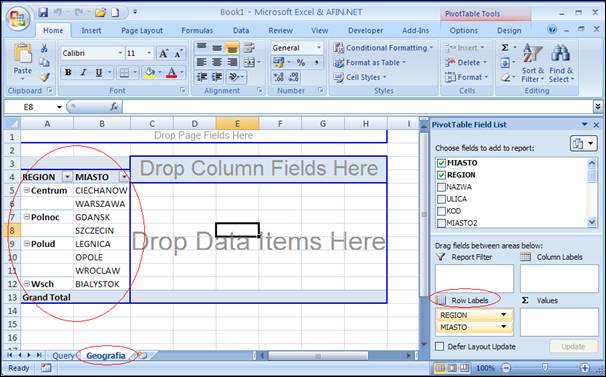Image resolution: width=606 pixels, height=377 pixels.
Task: Open Conditional Formatting menu
Action: coord(383,48)
